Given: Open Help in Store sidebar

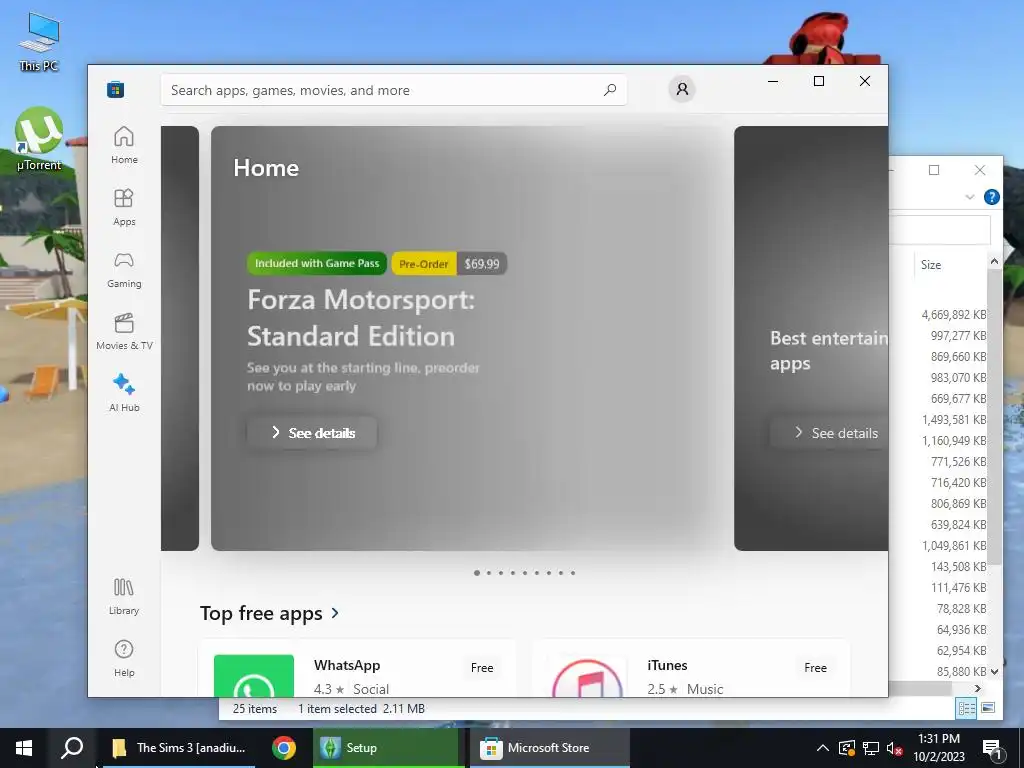Looking at the screenshot, I should (124, 658).
